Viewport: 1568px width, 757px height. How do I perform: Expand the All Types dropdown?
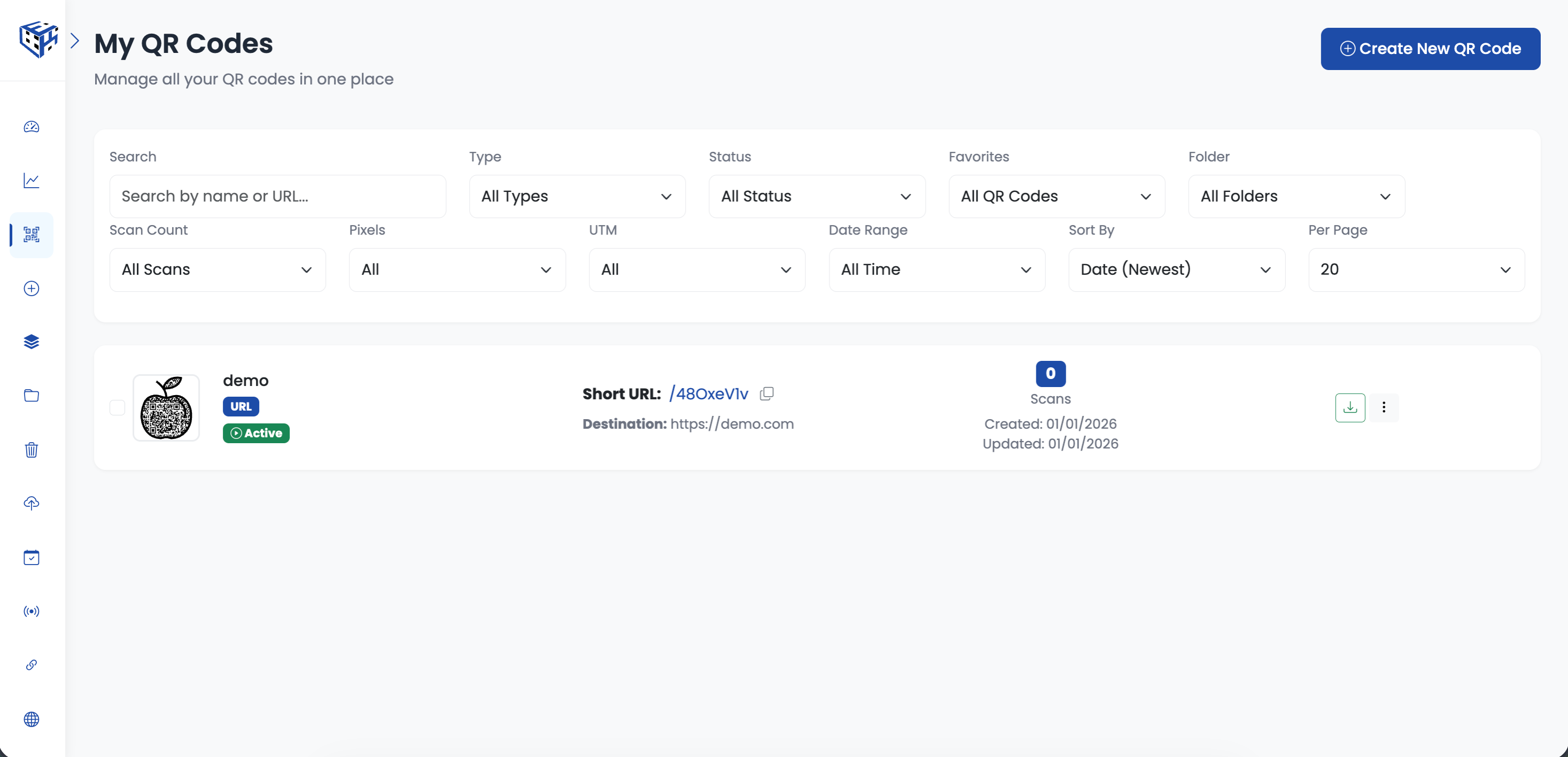pos(577,197)
